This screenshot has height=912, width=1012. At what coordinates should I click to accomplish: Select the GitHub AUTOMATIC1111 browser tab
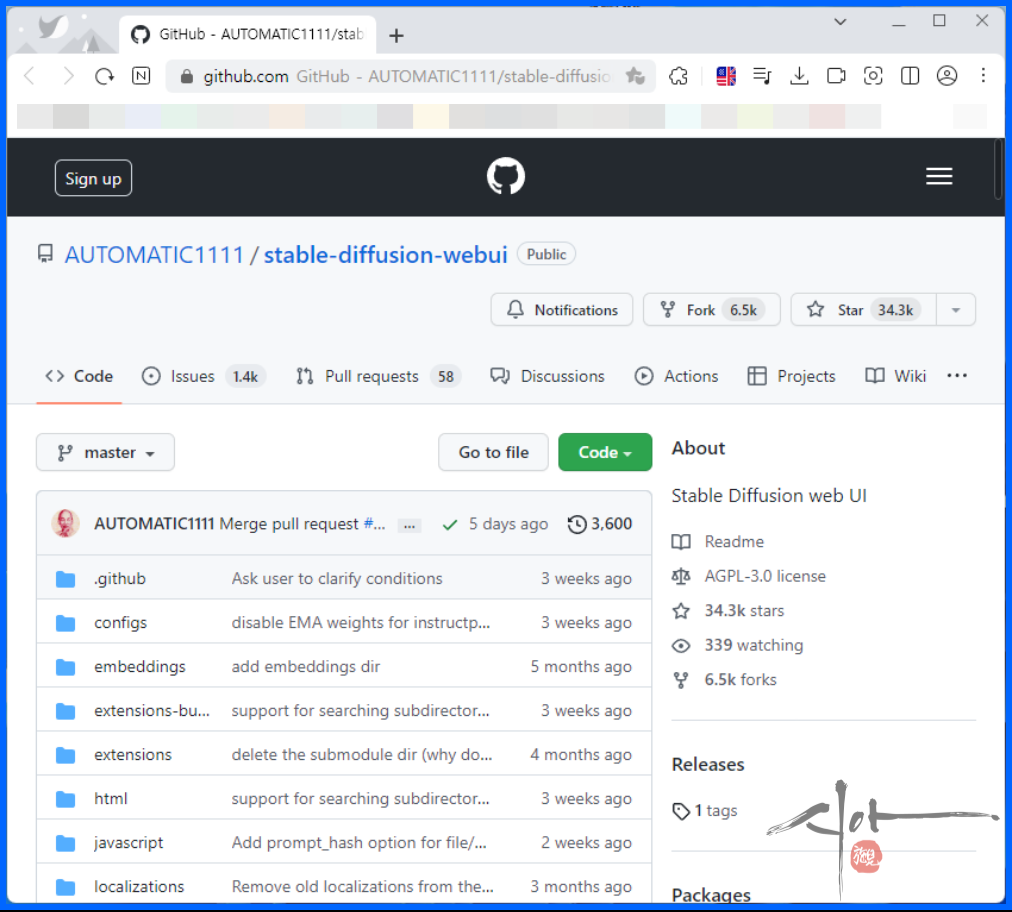pyautogui.click(x=248, y=35)
